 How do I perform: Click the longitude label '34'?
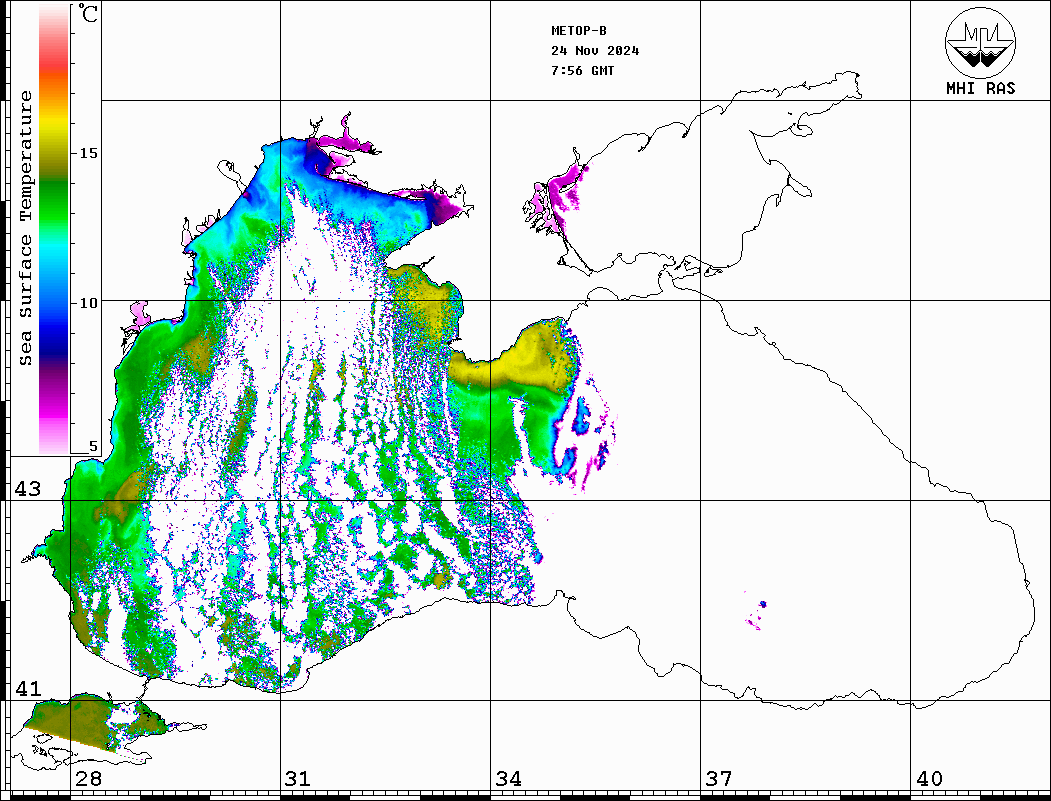click(508, 778)
